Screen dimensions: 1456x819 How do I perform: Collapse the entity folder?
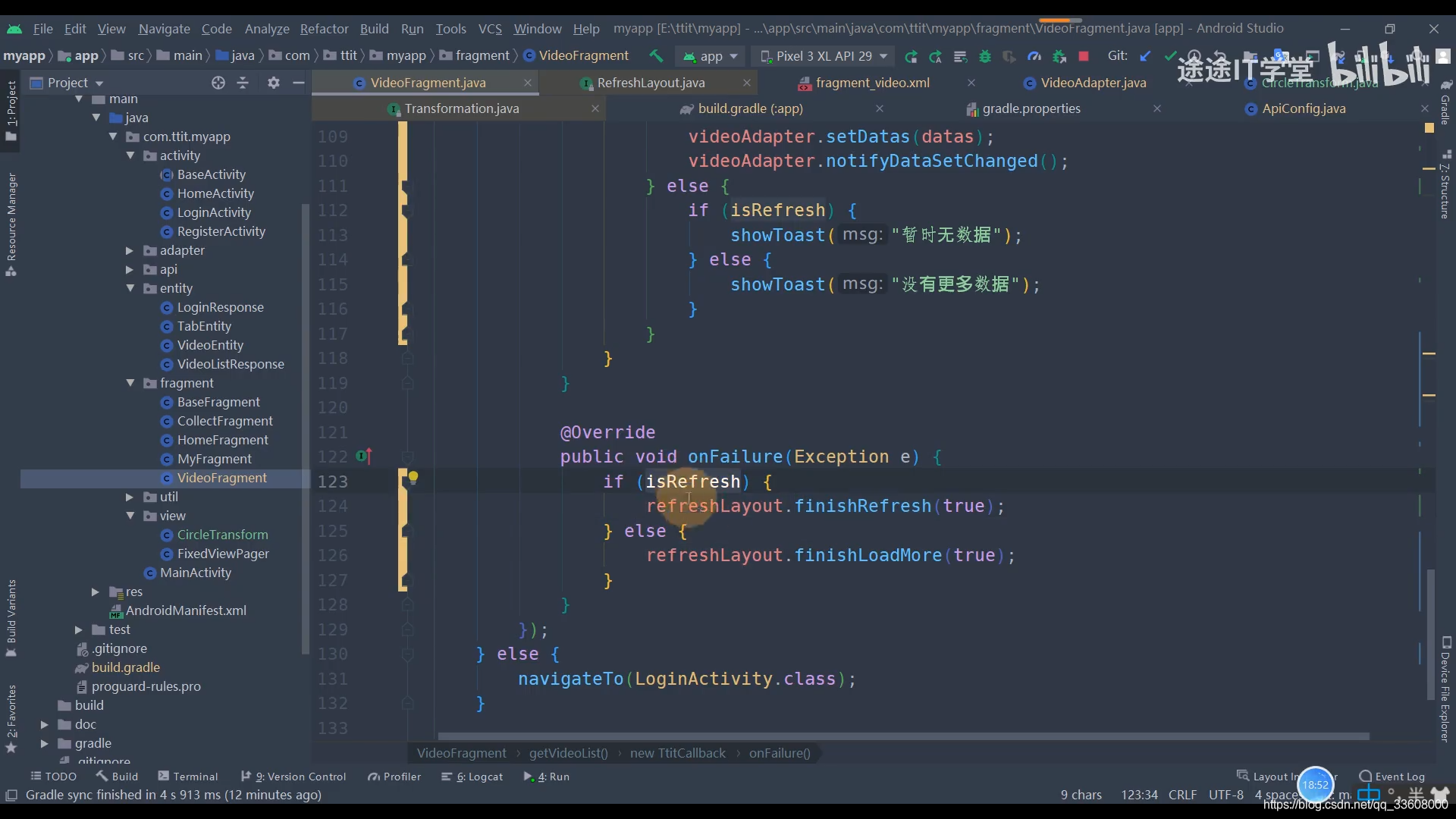[130, 288]
